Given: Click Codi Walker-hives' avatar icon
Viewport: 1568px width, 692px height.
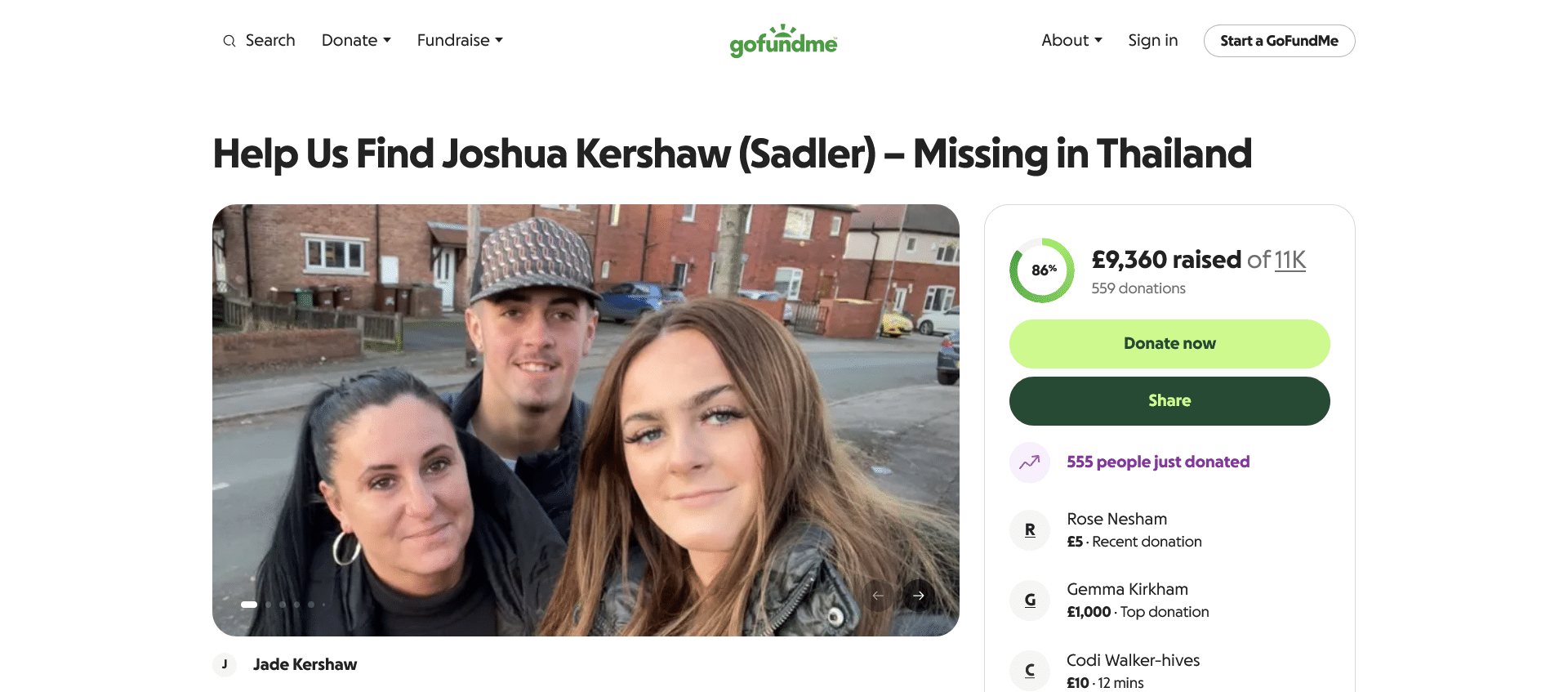Looking at the screenshot, I should click(1030, 671).
